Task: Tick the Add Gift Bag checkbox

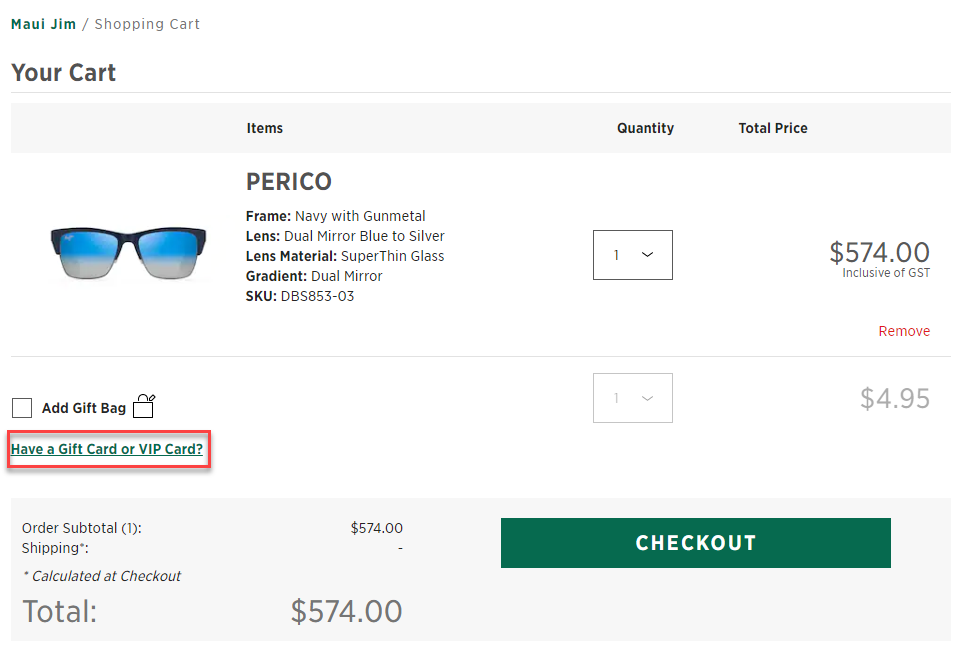Action: pyautogui.click(x=22, y=408)
